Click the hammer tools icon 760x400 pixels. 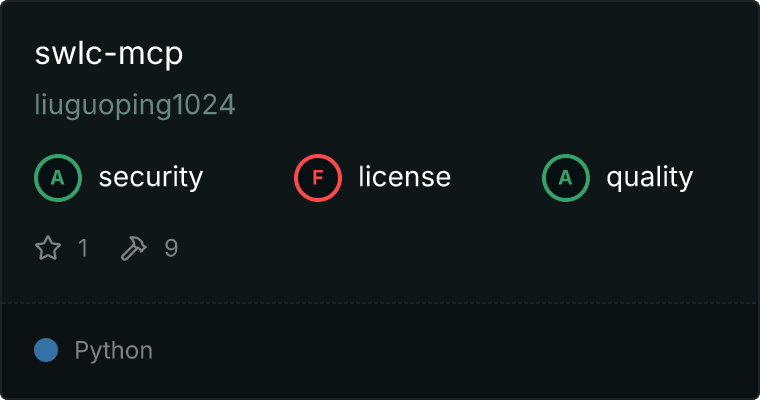point(133,248)
